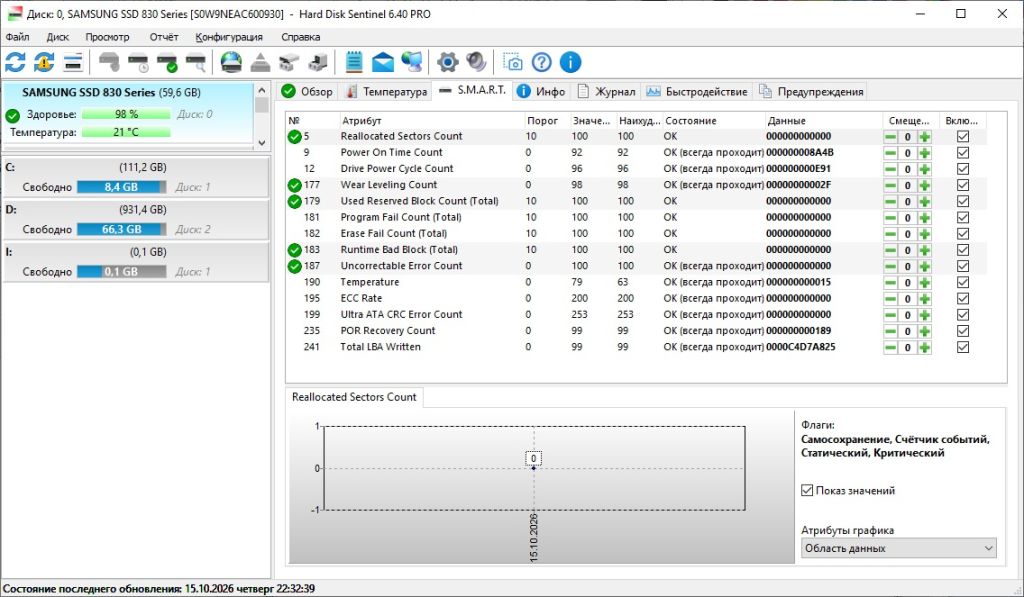Click the disk with clock toolbar icon
Viewport: 1024px width, 597px height.
138,63
